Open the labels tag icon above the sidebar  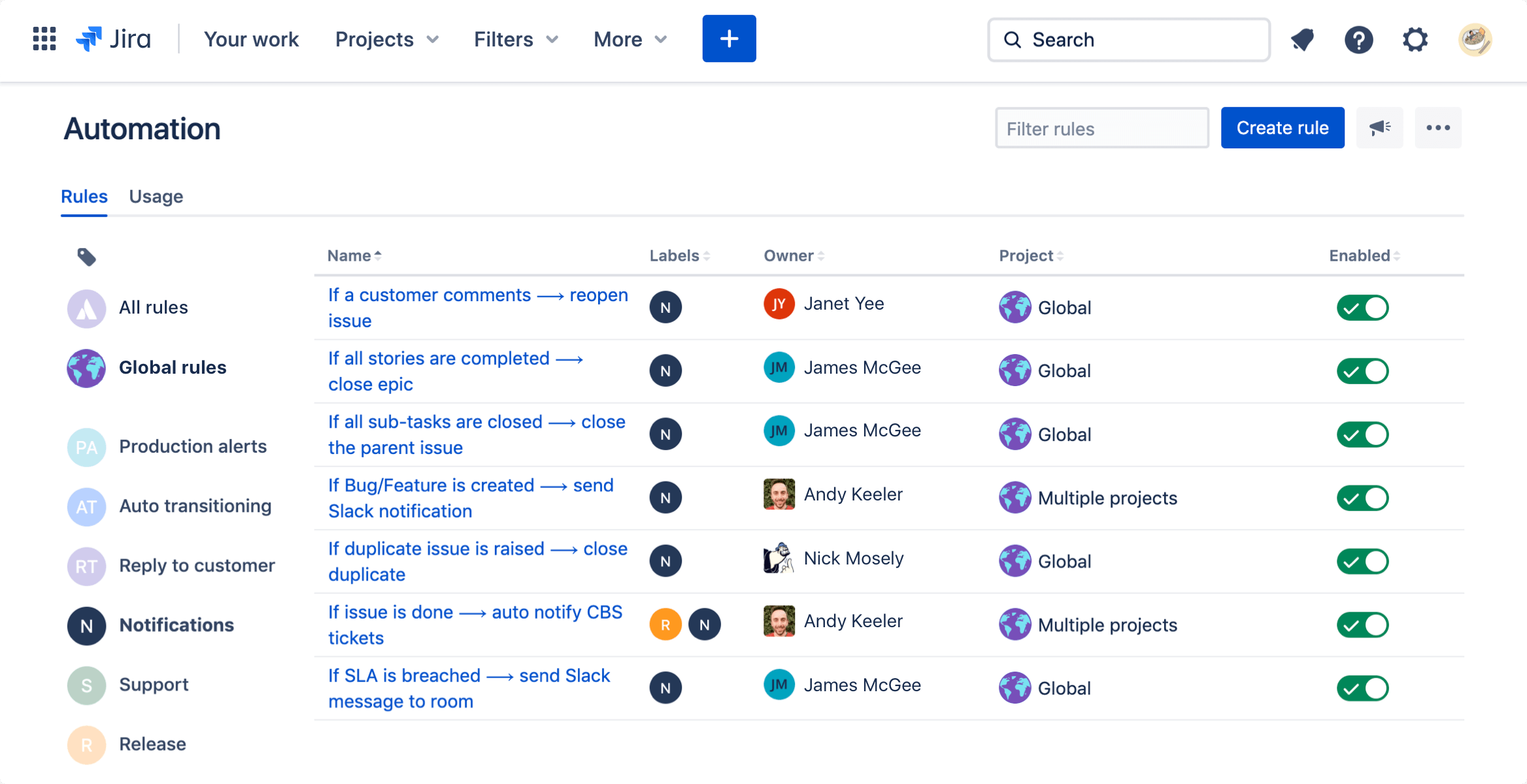click(86, 257)
